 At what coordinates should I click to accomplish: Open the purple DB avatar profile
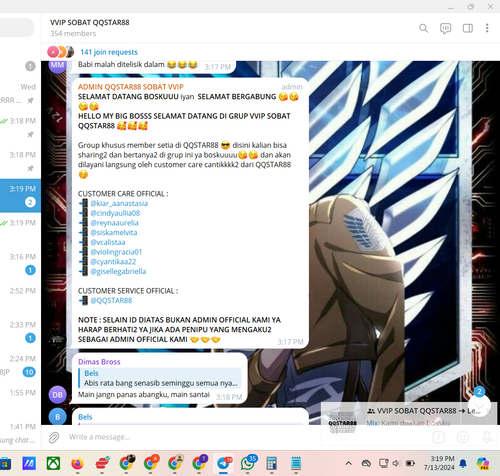coord(58,395)
